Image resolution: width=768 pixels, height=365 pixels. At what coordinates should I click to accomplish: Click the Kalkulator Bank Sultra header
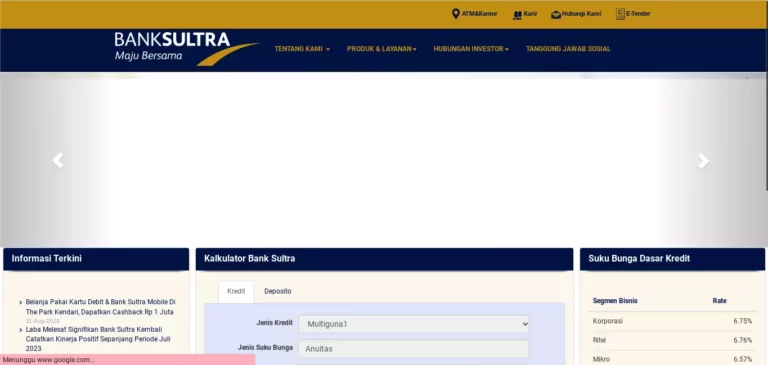384,259
